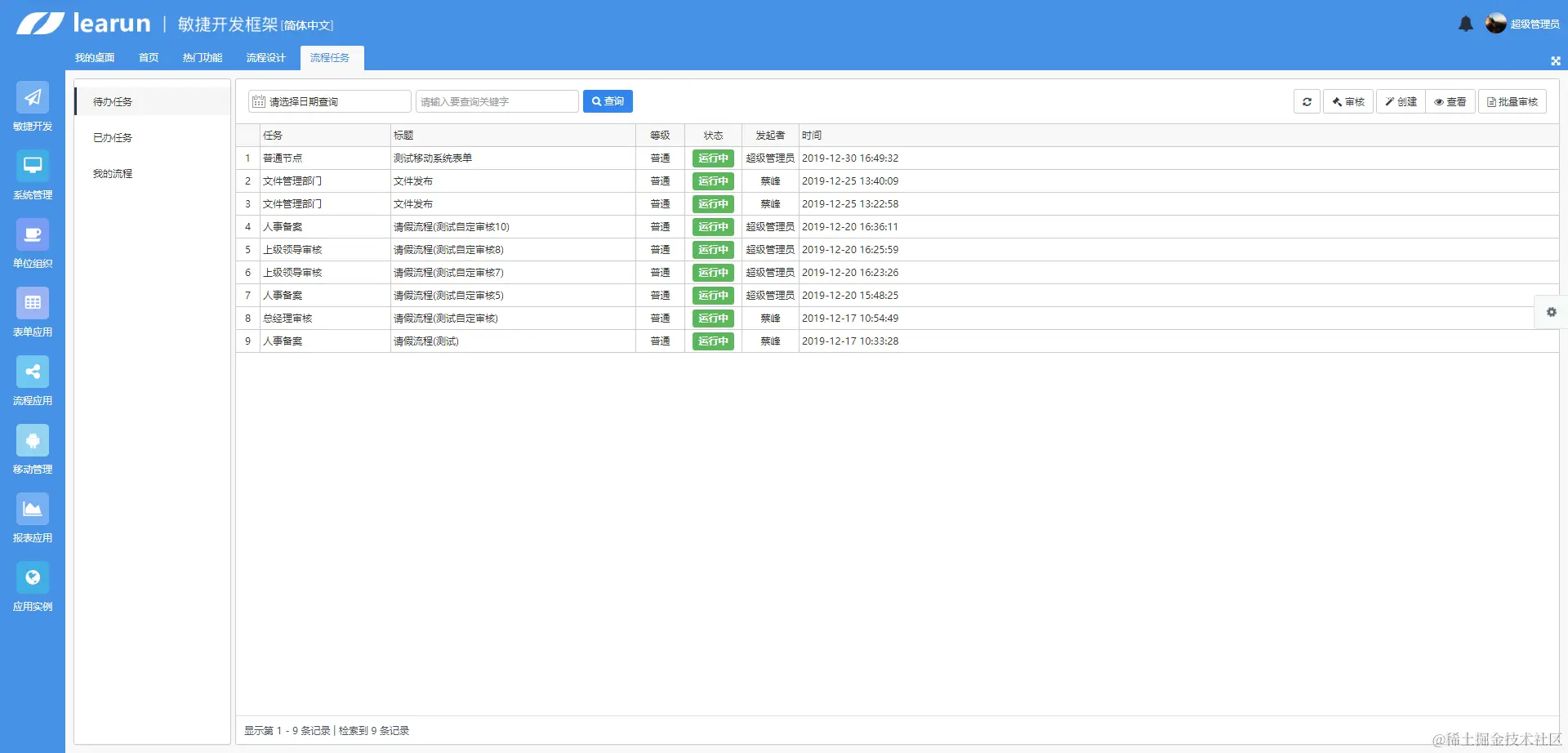
Task: Select the 普通节点 task cell
Action: click(x=325, y=158)
